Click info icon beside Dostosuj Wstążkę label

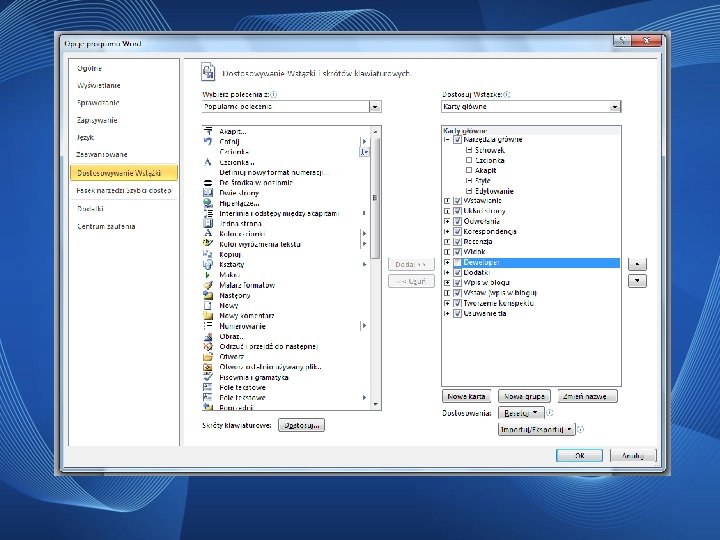[x=506, y=95]
